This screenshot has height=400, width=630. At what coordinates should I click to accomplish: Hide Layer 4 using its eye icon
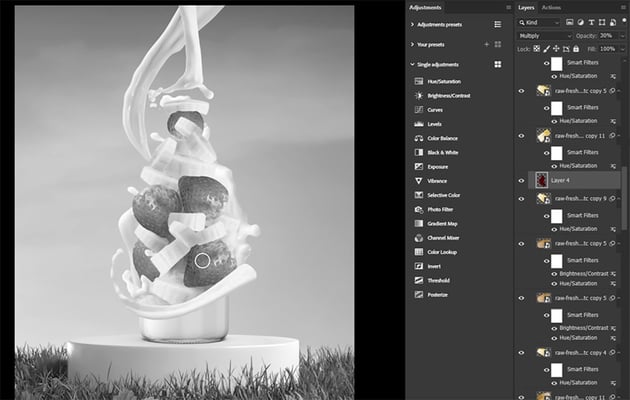coord(522,181)
